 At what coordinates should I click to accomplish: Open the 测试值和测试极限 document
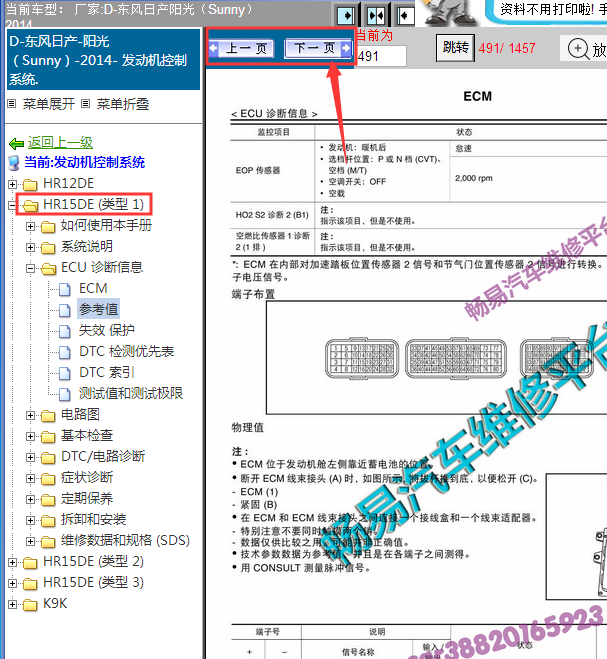point(131,393)
